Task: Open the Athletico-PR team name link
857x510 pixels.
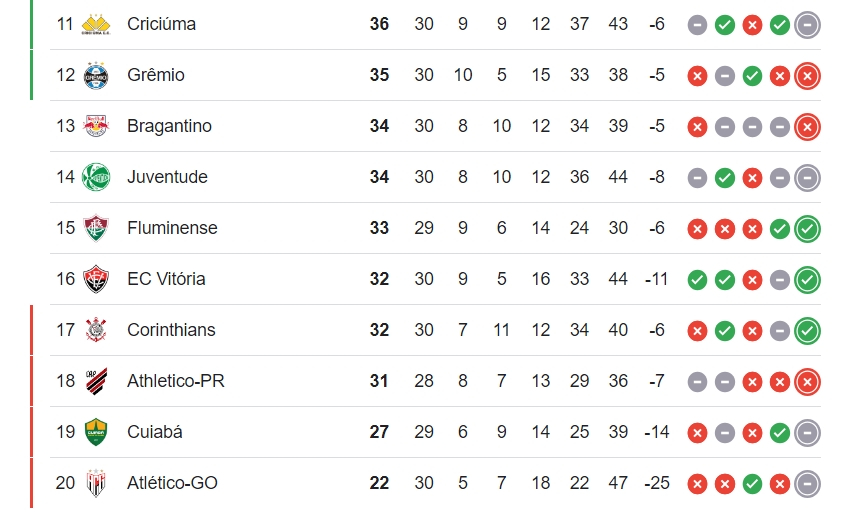Action: [x=175, y=381]
